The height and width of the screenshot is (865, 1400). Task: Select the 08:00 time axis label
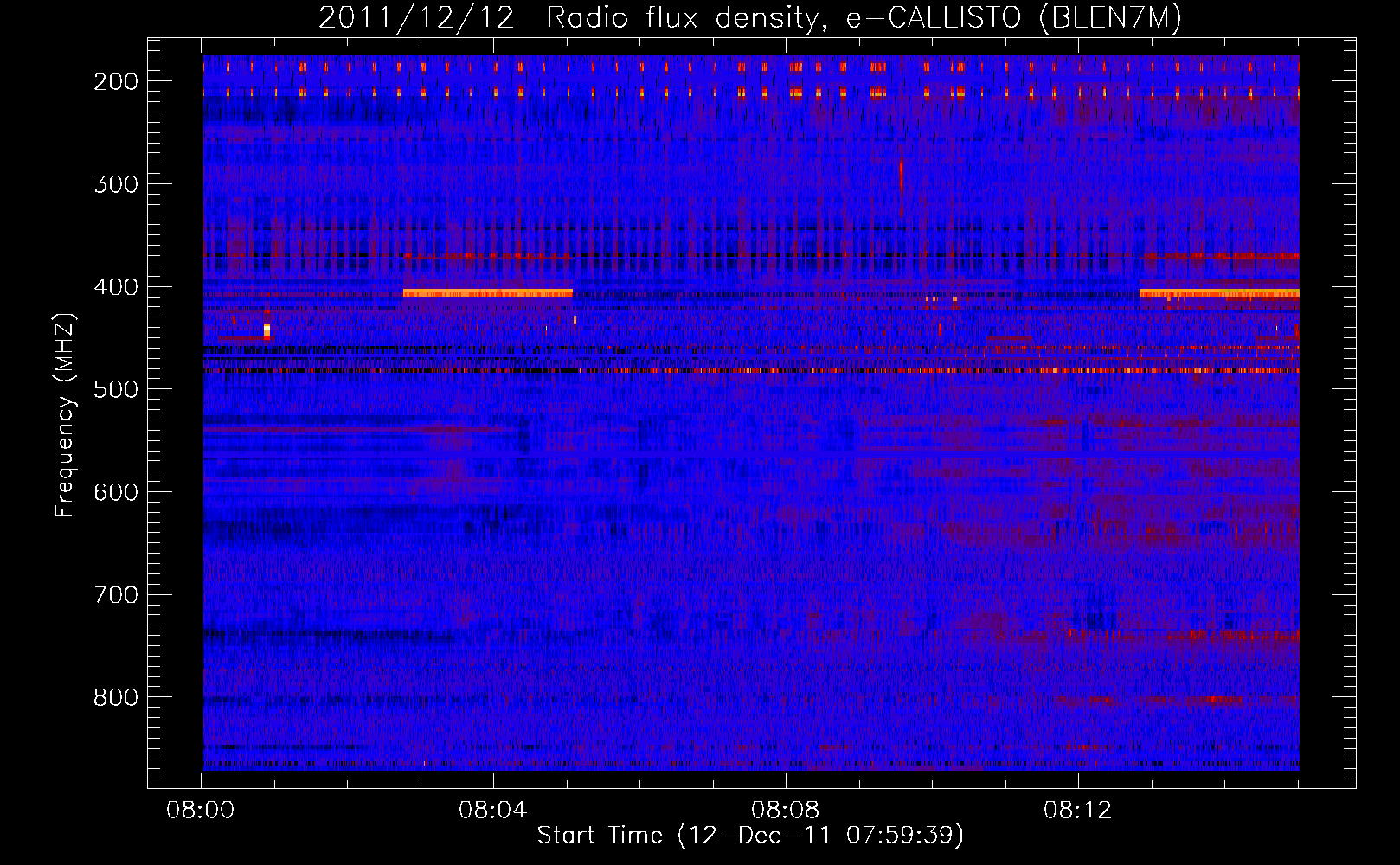click(x=202, y=810)
